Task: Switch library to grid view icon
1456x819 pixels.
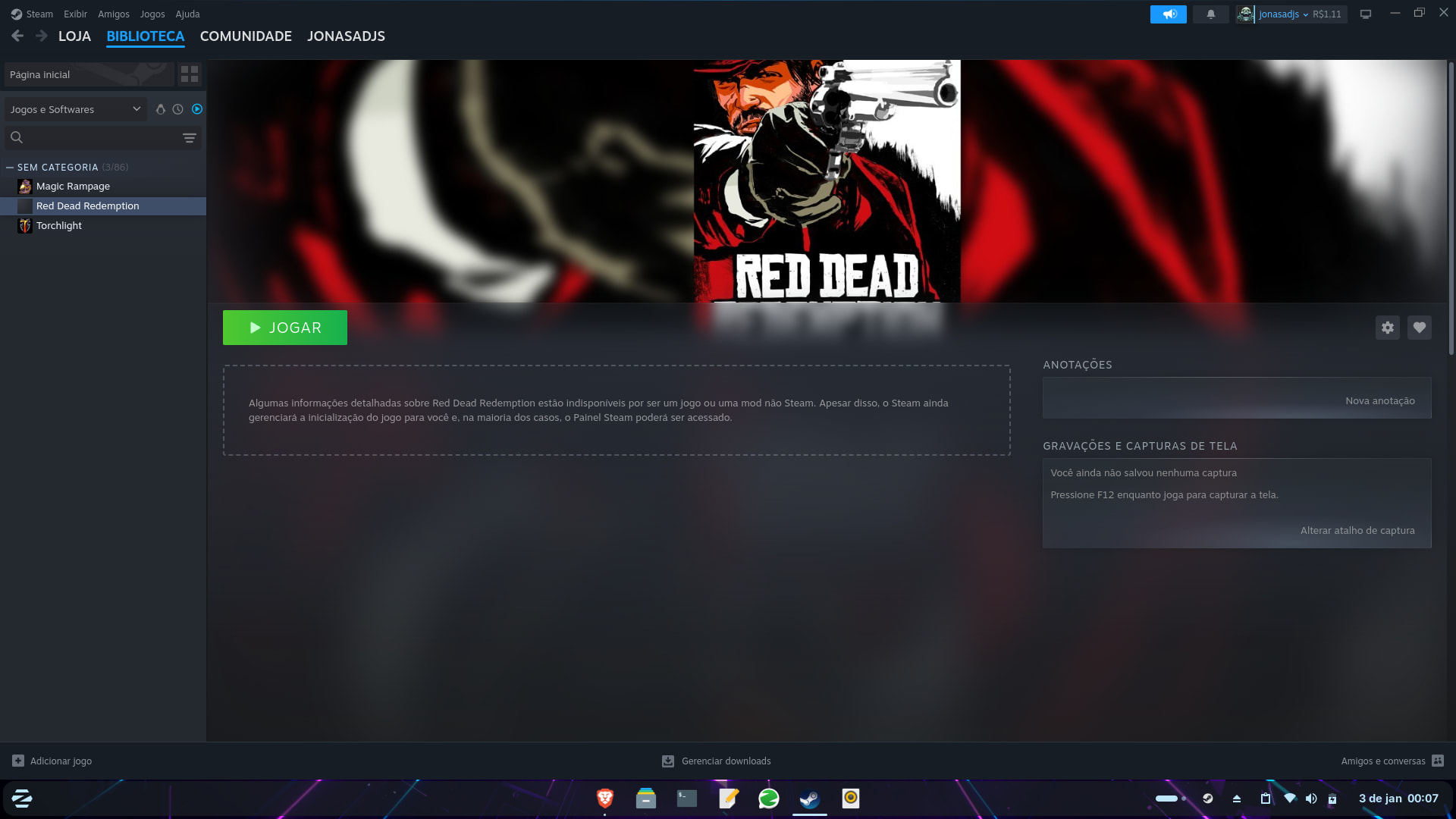Action: tap(190, 74)
